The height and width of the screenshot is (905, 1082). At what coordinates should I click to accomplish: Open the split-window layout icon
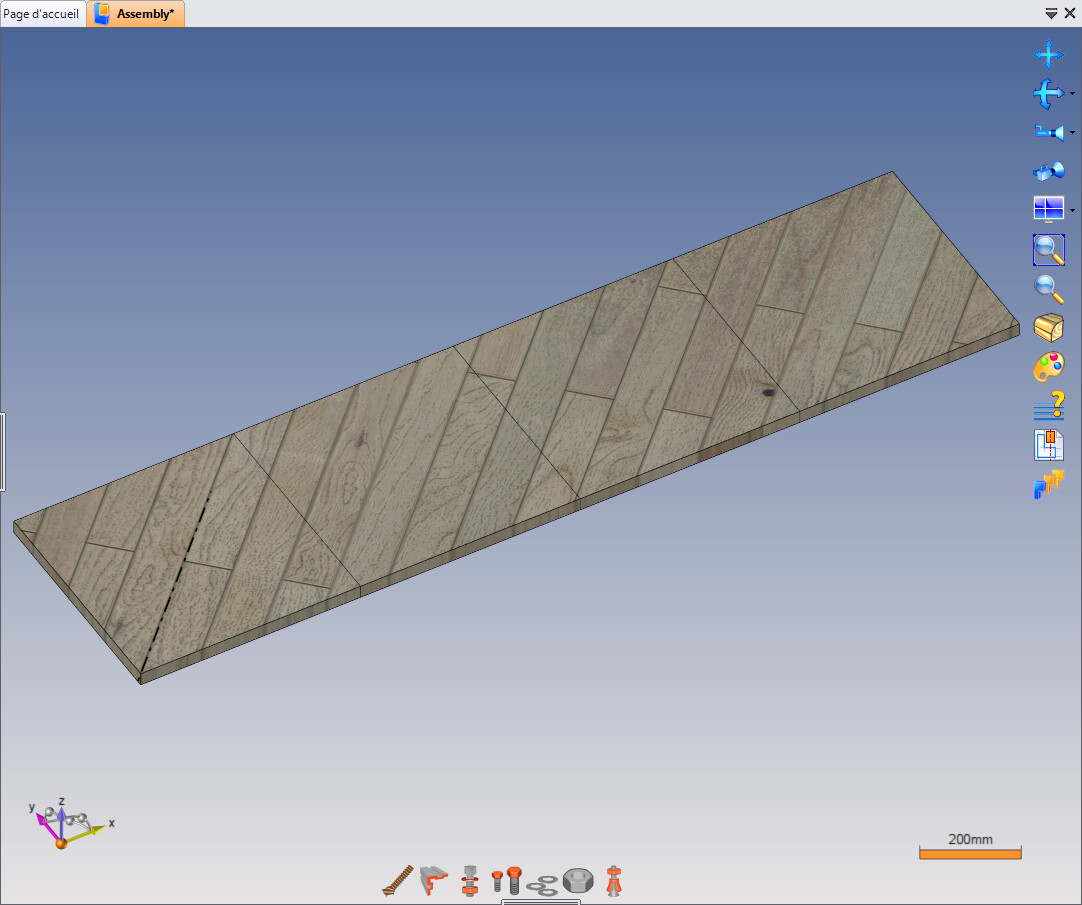pyautogui.click(x=1048, y=209)
